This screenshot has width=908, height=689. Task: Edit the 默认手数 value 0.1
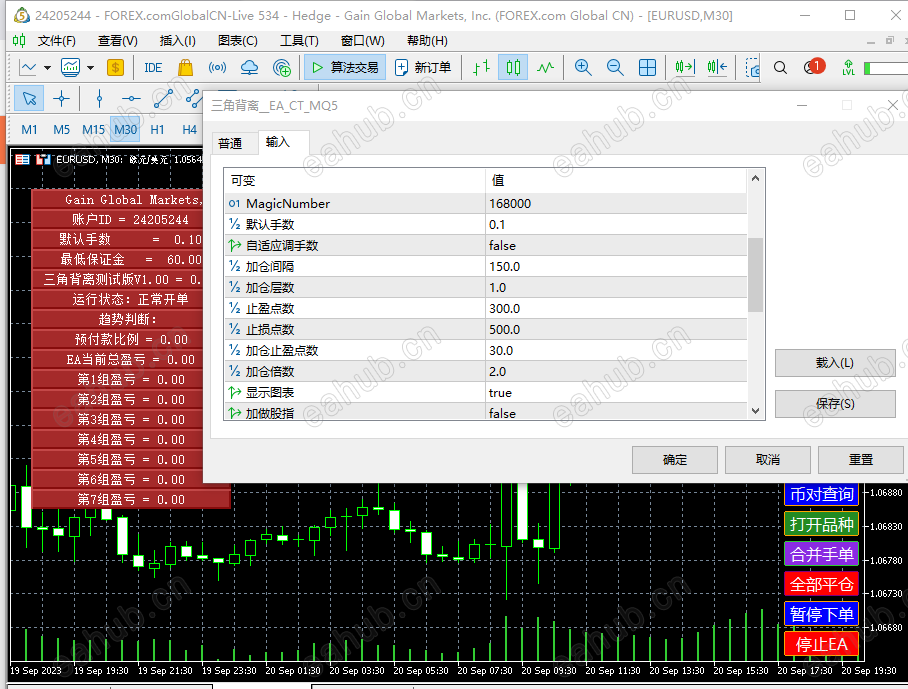616,225
